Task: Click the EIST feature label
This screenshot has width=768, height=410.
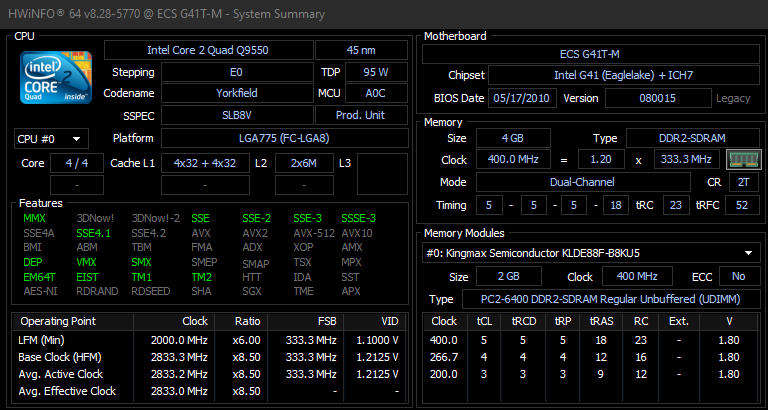Action: 87,277
